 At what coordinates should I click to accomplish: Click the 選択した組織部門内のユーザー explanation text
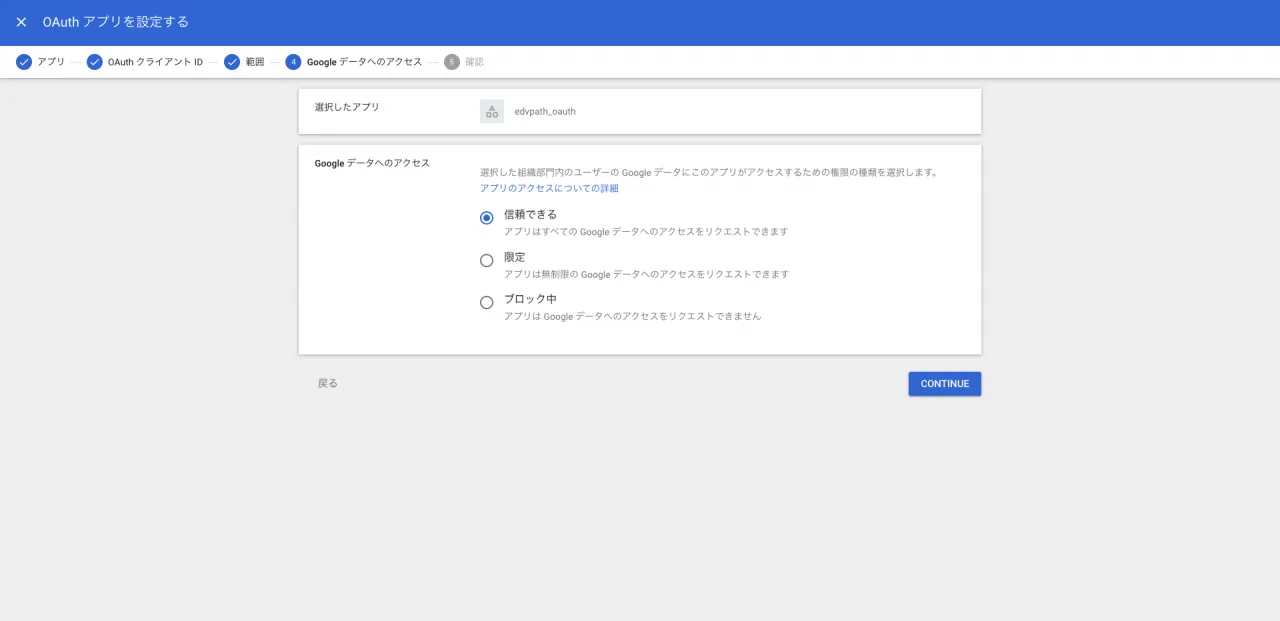709,172
